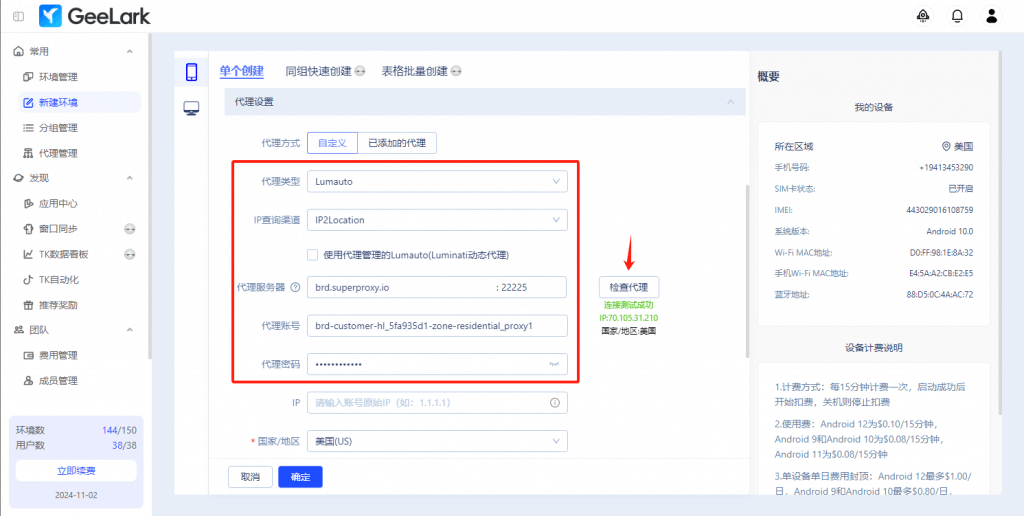The image size is (1024, 516).
Task: Select the mobile phone environment icon
Action: pos(191,72)
